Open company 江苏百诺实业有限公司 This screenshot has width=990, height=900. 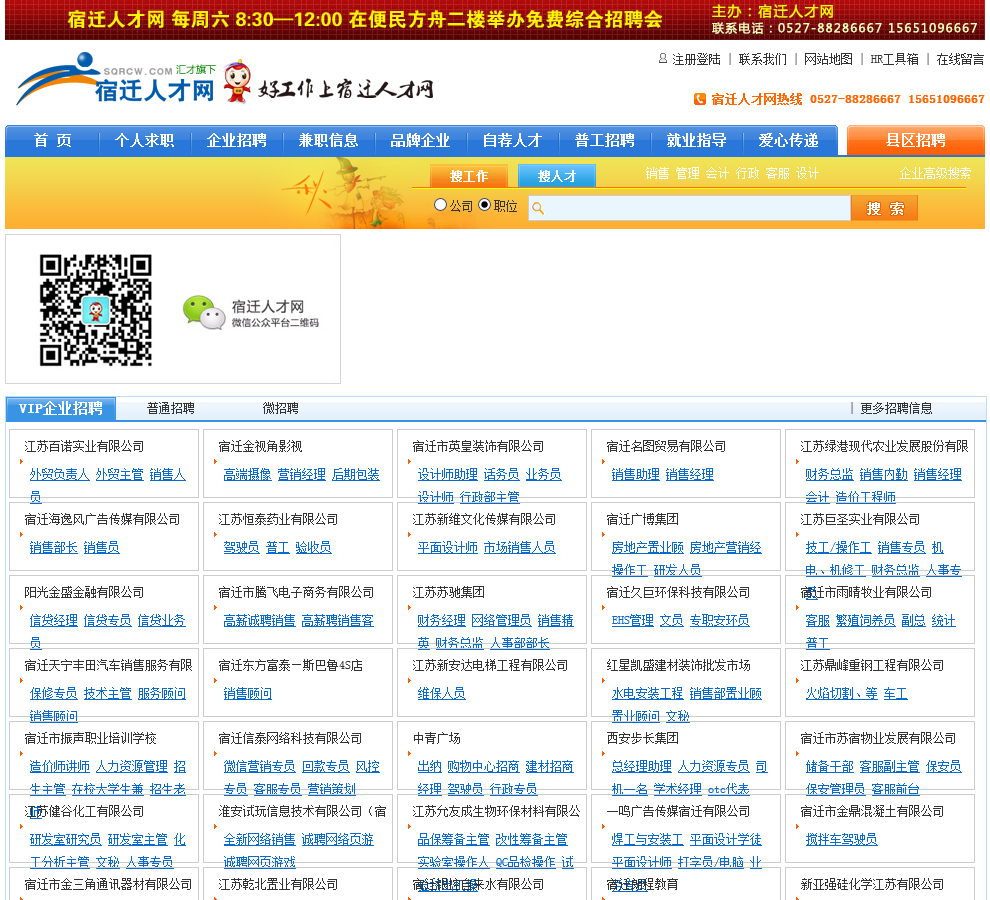pyautogui.click(x=84, y=447)
